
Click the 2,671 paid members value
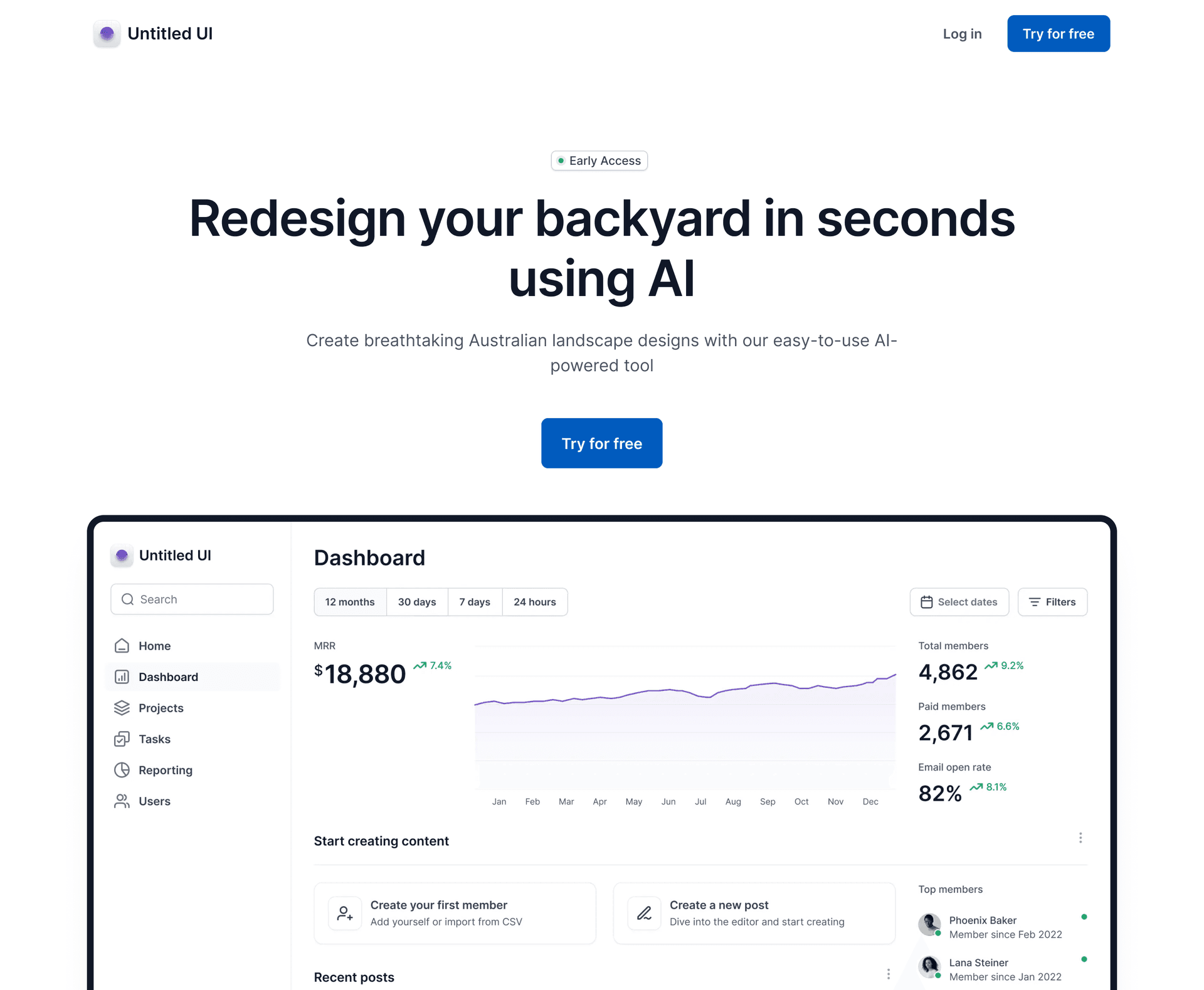pos(946,733)
